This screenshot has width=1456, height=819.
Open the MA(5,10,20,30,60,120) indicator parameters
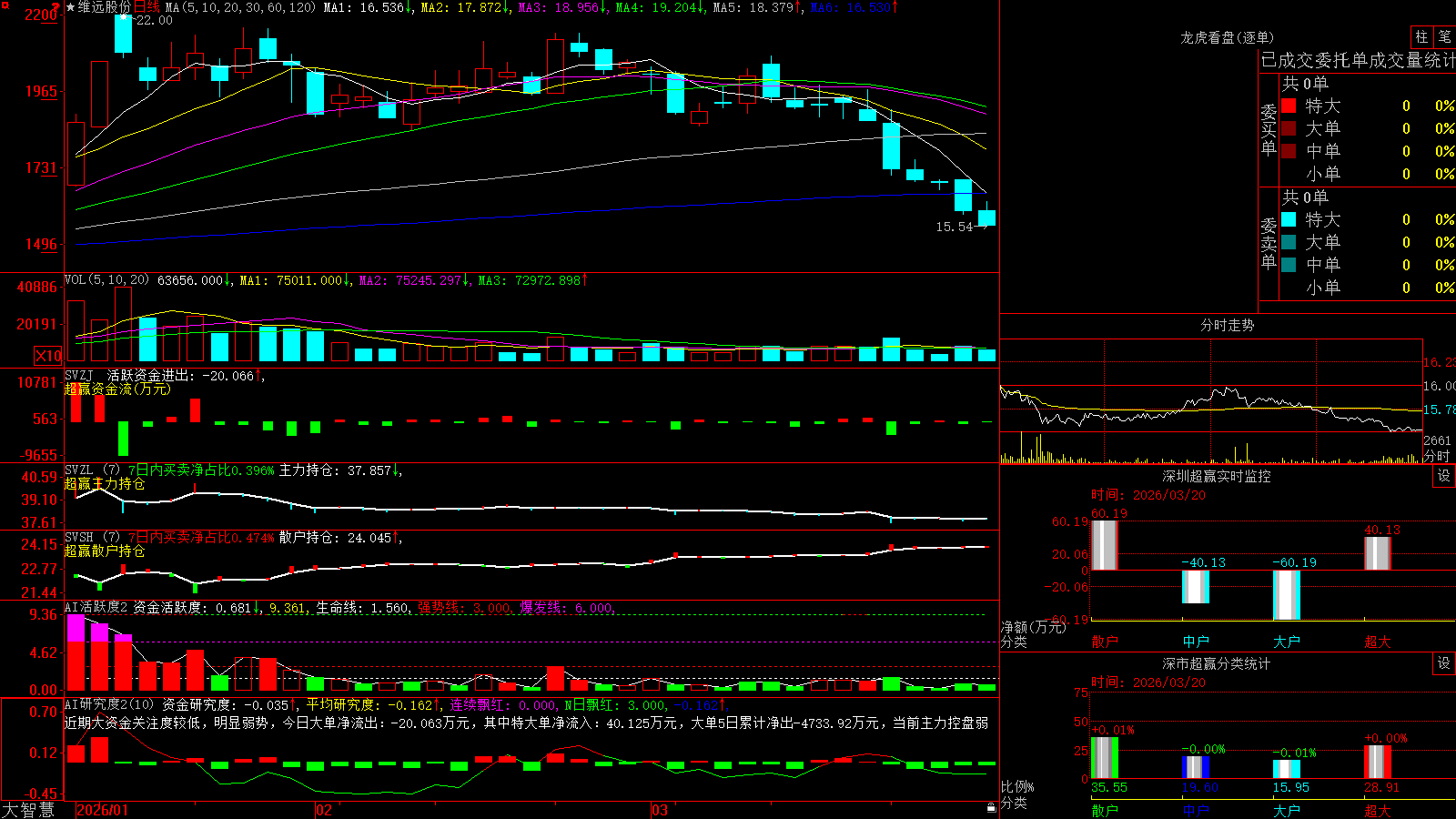[x=240, y=7]
